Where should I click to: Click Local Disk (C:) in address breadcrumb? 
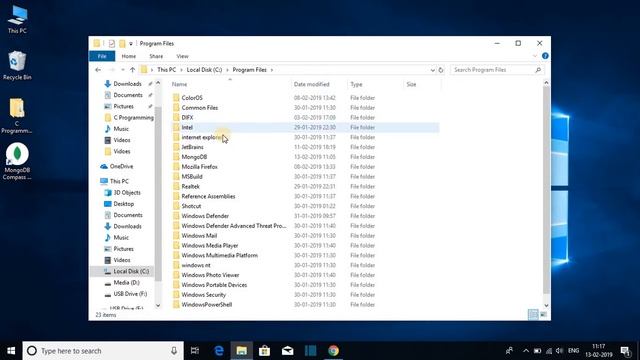[204, 70]
